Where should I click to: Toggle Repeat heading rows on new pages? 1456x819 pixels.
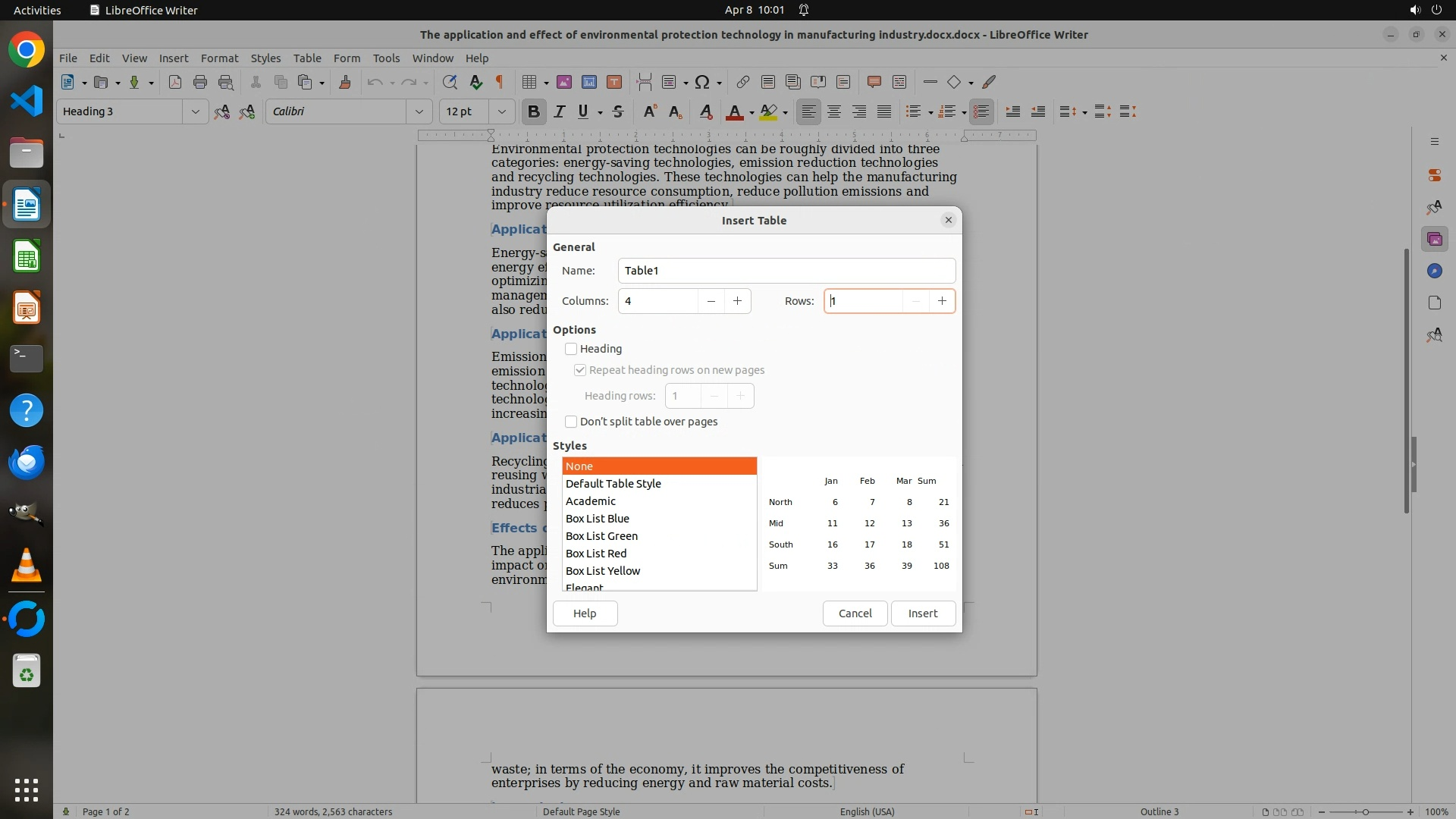(x=580, y=370)
